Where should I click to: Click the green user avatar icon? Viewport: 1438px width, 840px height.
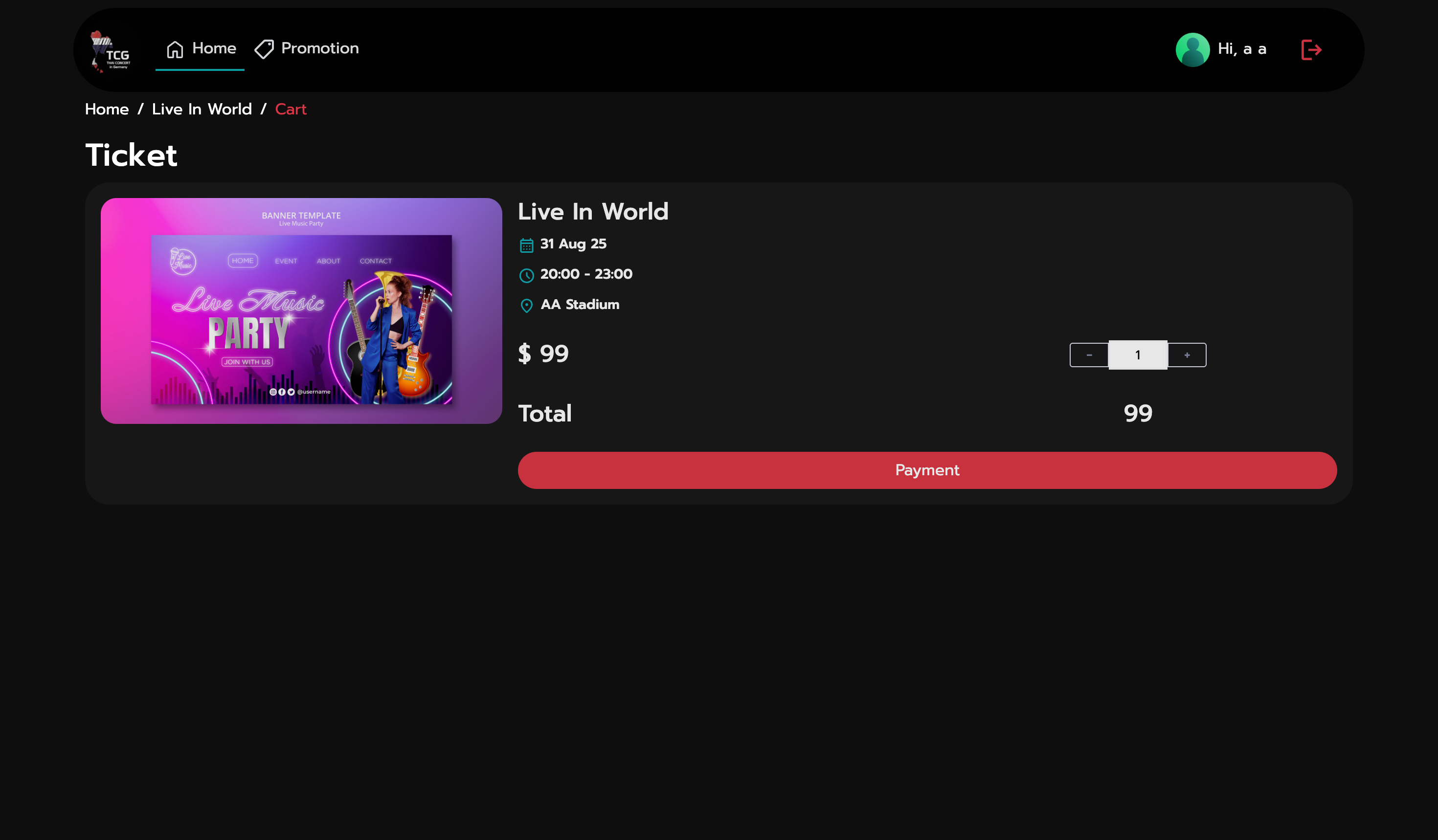tap(1192, 49)
